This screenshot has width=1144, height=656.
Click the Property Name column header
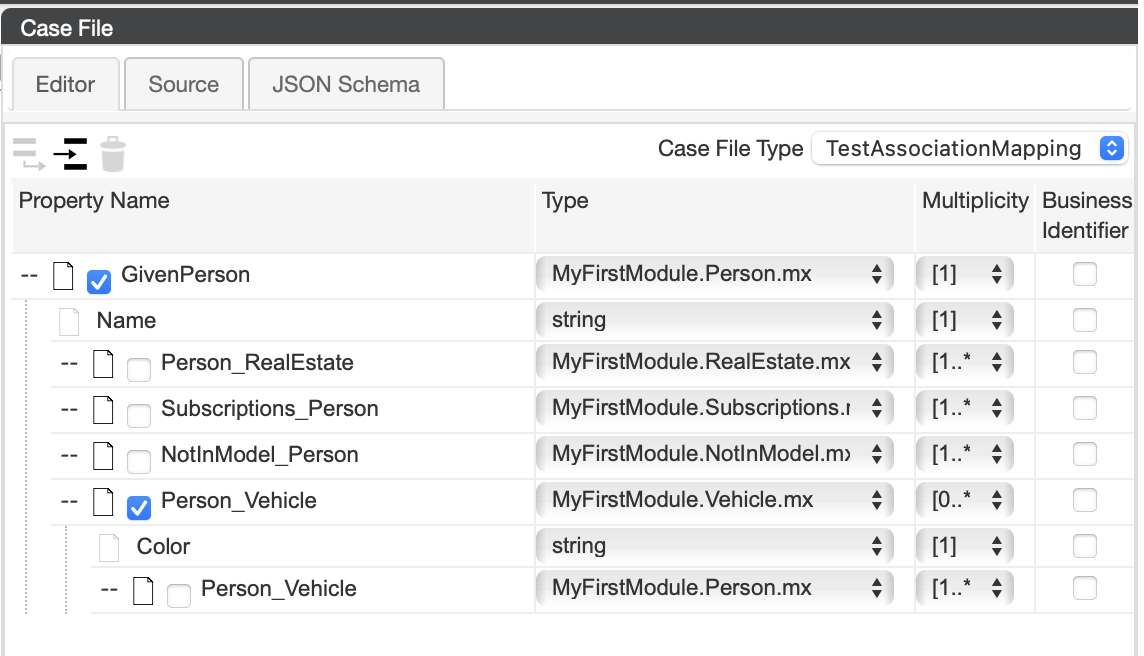(94, 201)
